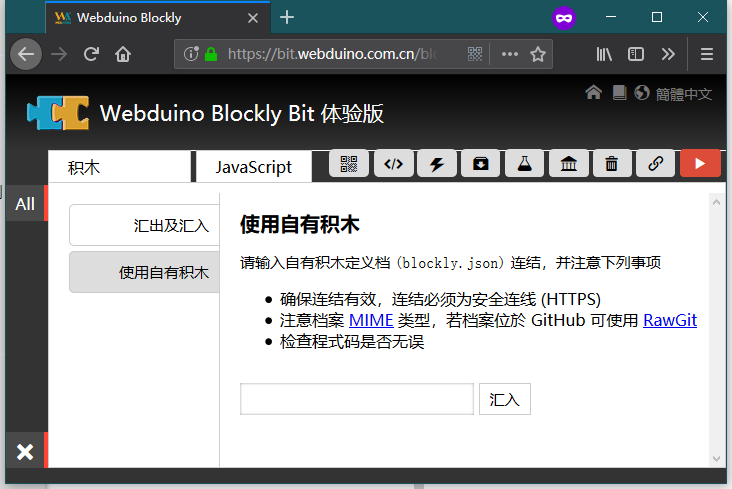Run the program with the red play button
The image size is (732, 489).
tap(700, 164)
